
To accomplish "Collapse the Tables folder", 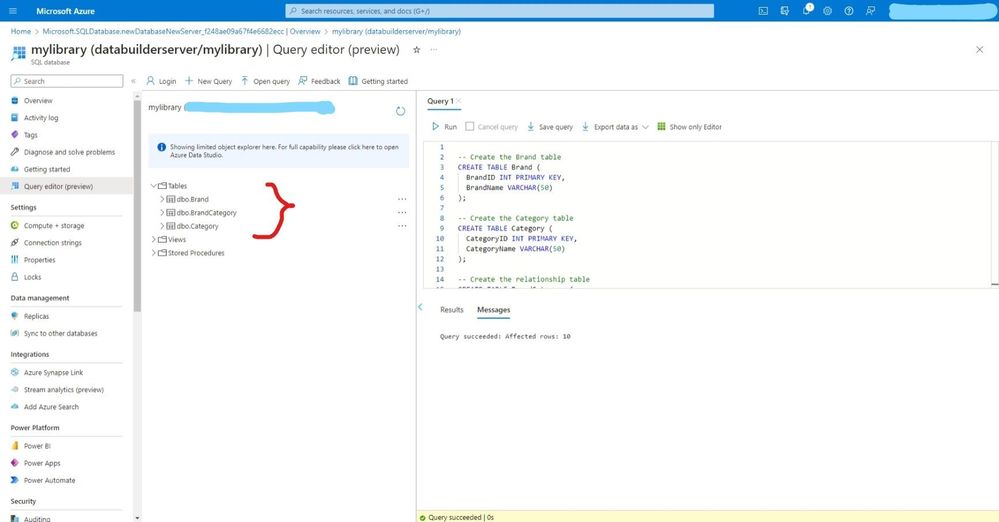I will (x=154, y=186).
